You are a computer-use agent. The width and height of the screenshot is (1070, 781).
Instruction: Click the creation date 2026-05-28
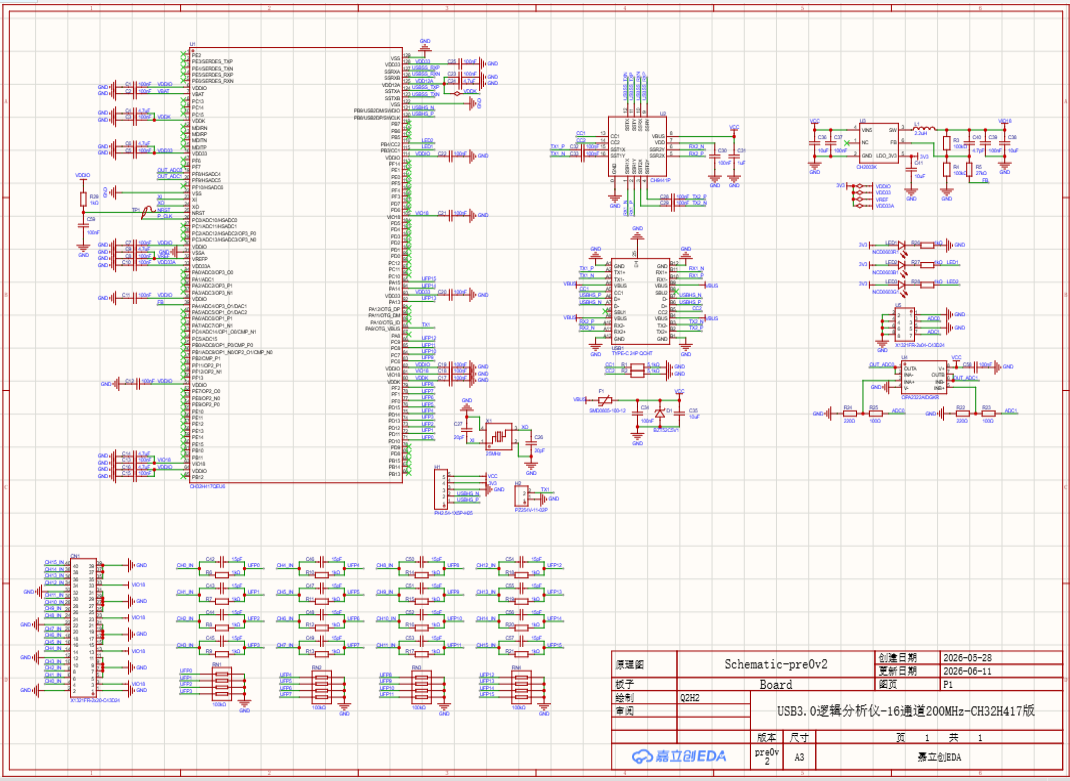(x=968, y=657)
